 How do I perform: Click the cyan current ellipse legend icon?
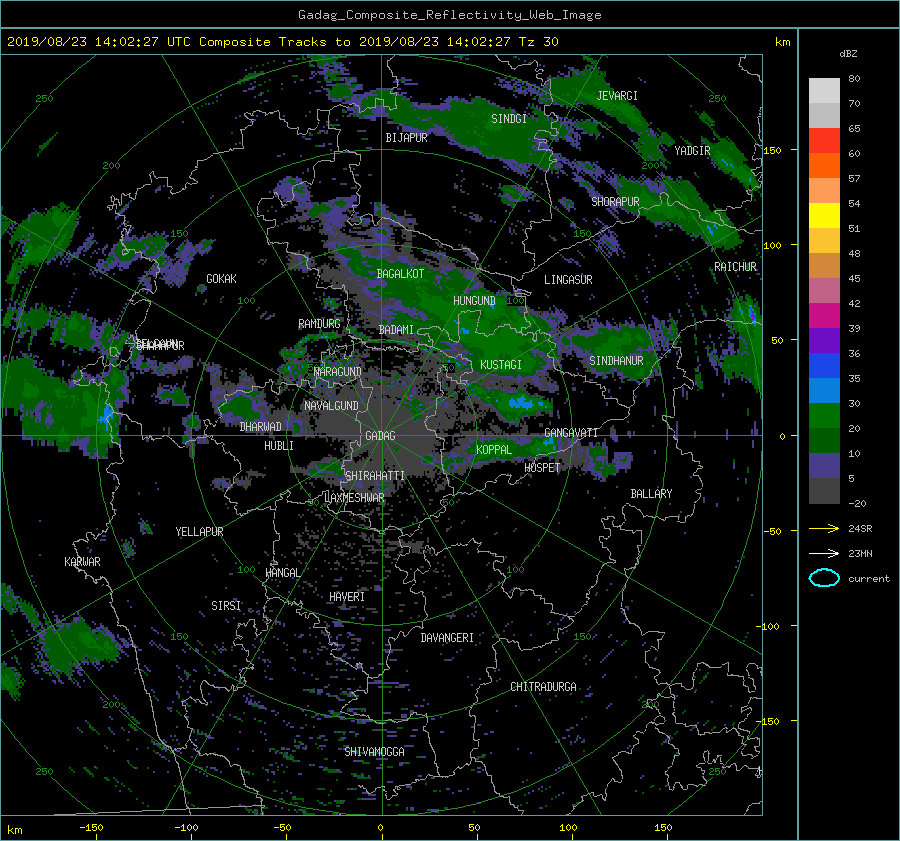click(x=824, y=578)
